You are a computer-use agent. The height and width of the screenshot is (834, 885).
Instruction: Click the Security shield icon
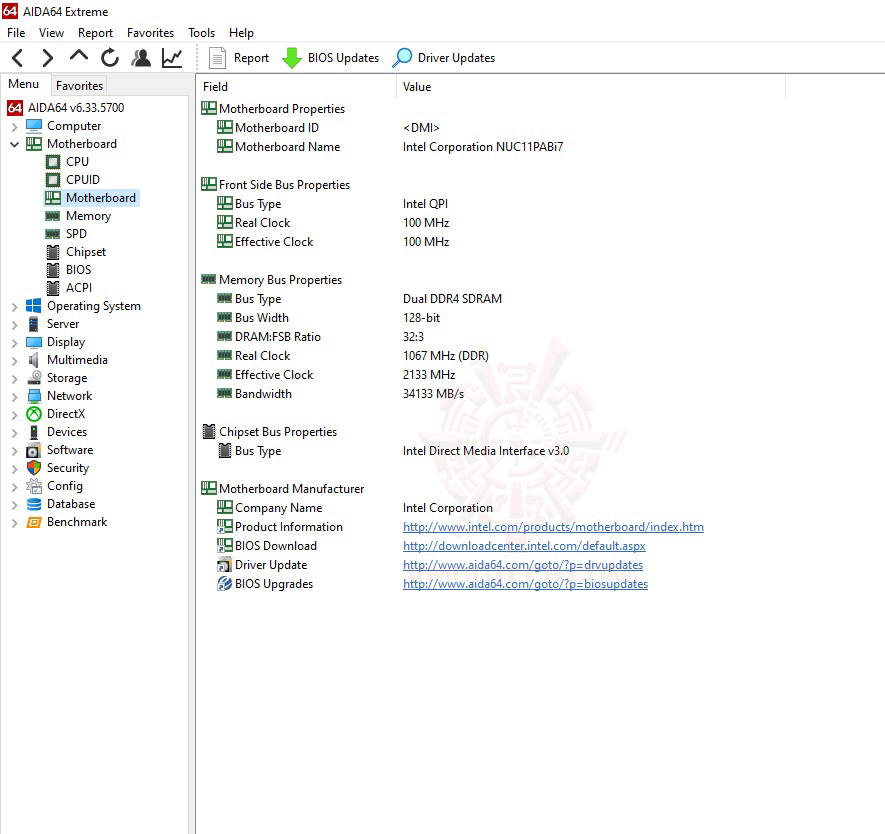tap(34, 468)
